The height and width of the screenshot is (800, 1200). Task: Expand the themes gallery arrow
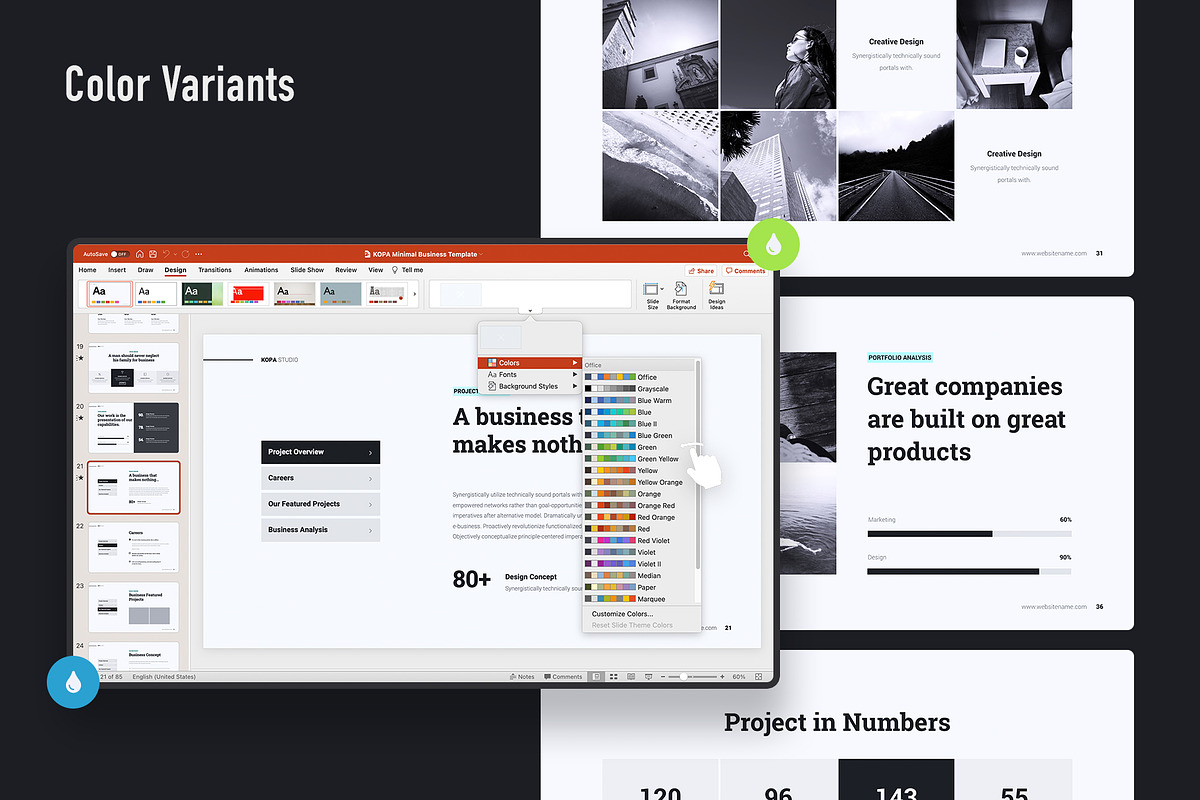415,294
